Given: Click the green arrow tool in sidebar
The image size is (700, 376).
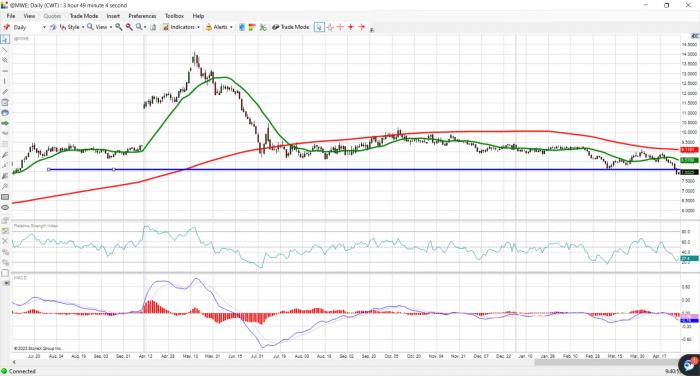Looking at the screenshot, I should pyautogui.click(x=5, y=123).
